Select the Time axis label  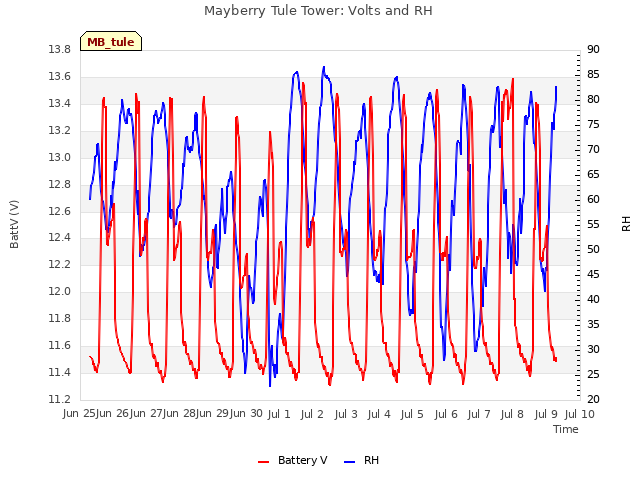[566, 429]
